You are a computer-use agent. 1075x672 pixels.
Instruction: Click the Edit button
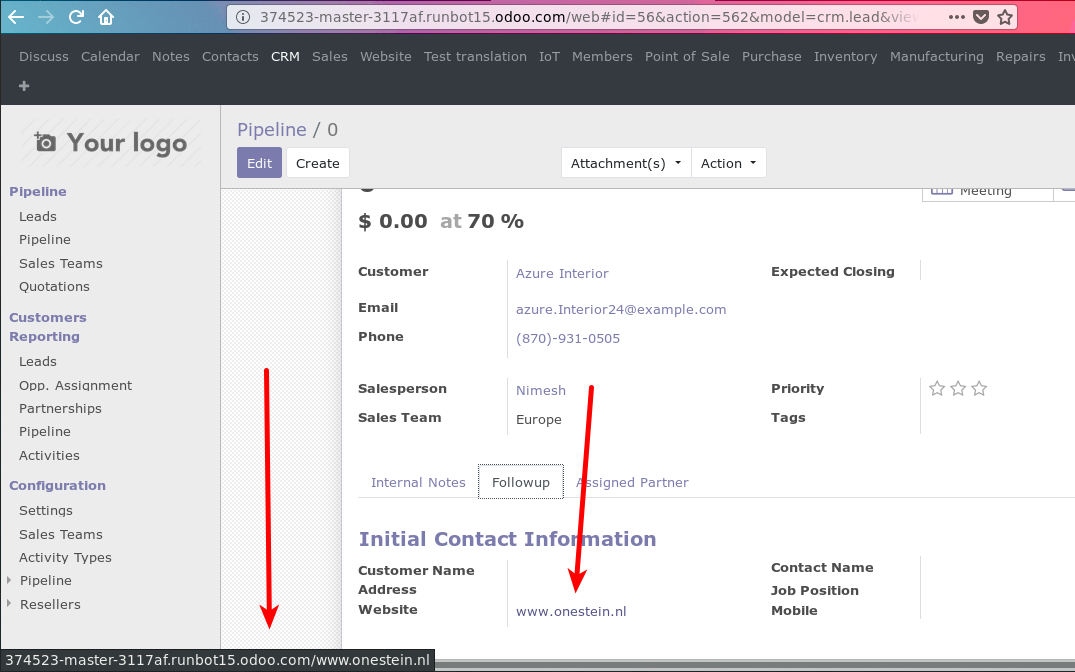click(259, 162)
